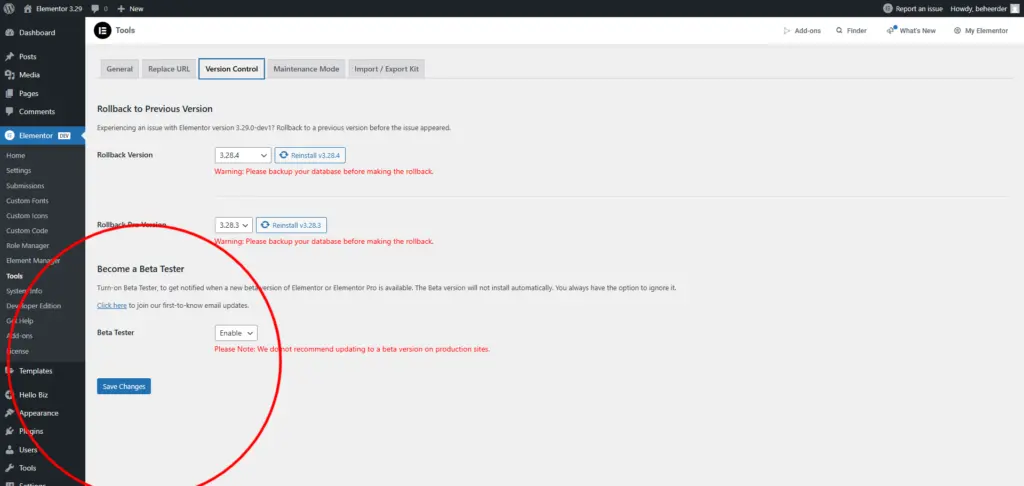This screenshot has width=1024, height=486.
Task: Open the Rollback Pro Version 3.28.3 dropdown
Action: (x=233, y=225)
